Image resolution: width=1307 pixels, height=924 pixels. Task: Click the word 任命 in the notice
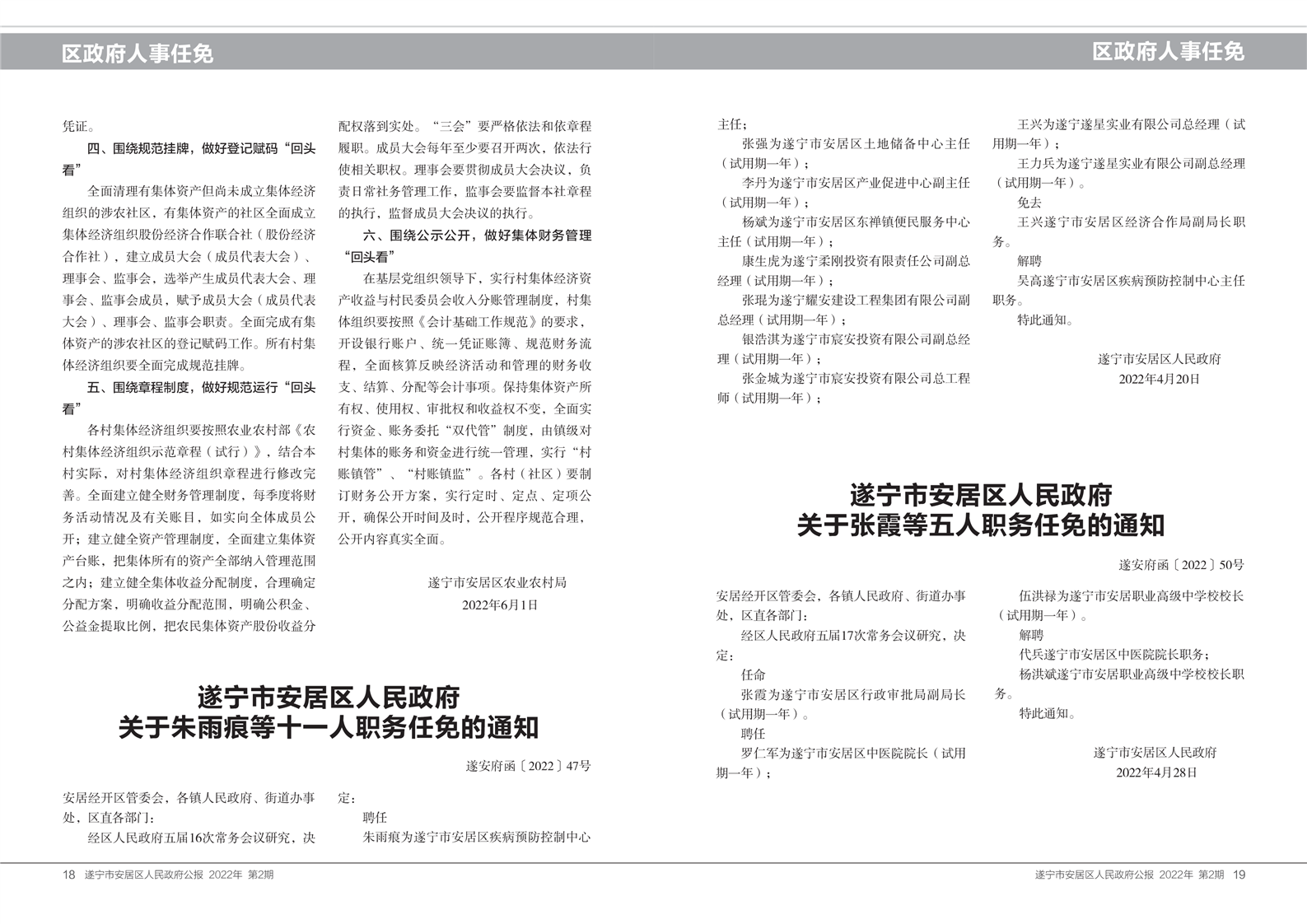(x=753, y=674)
